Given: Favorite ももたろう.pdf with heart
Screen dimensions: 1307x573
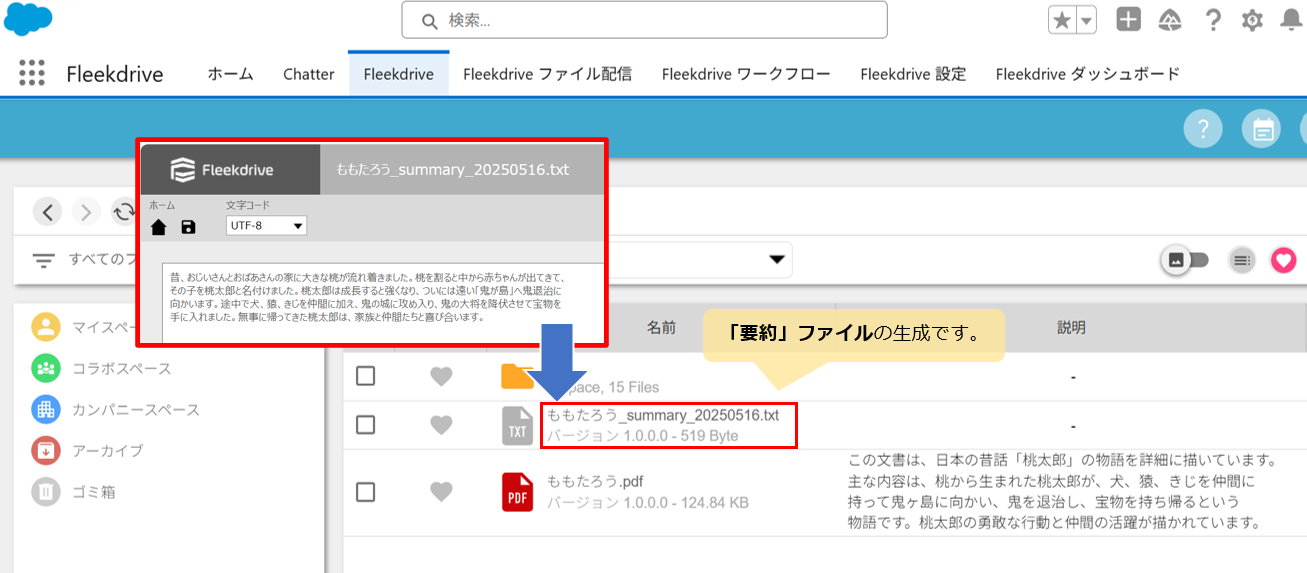Looking at the screenshot, I should coord(441,492).
